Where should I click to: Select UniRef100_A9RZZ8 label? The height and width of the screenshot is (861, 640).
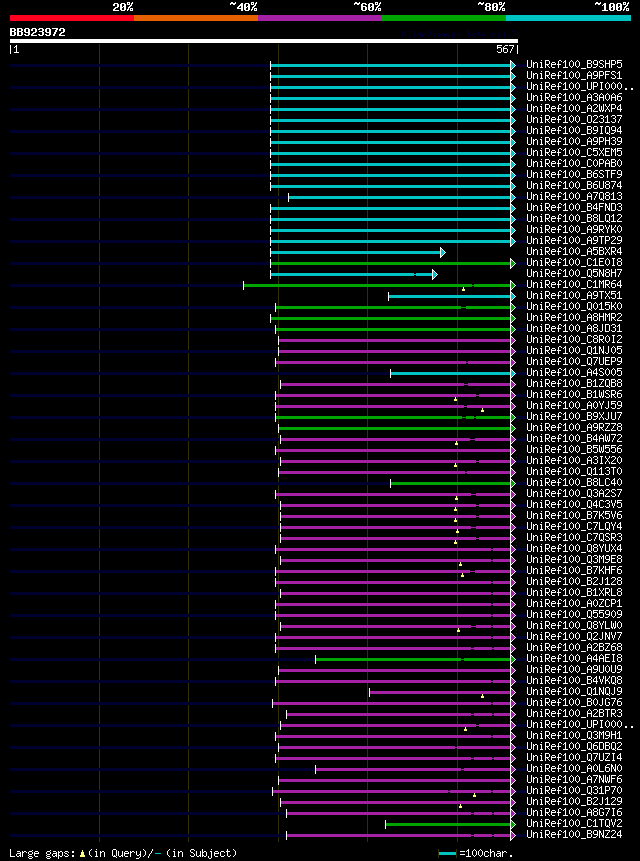pyautogui.click(x=574, y=427)
